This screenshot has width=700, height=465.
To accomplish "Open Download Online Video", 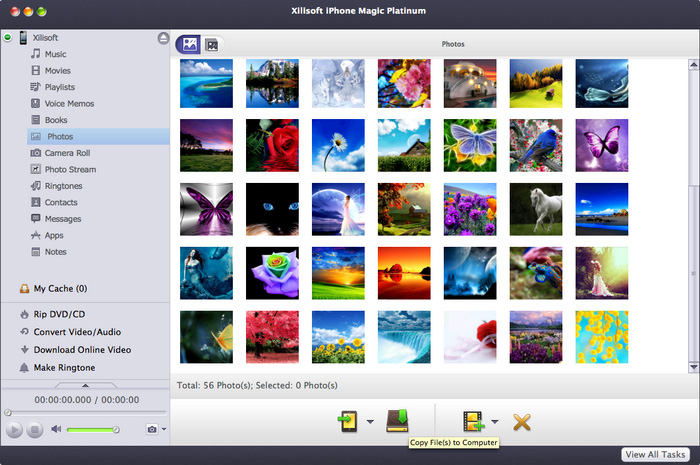I will click(82, 350).
